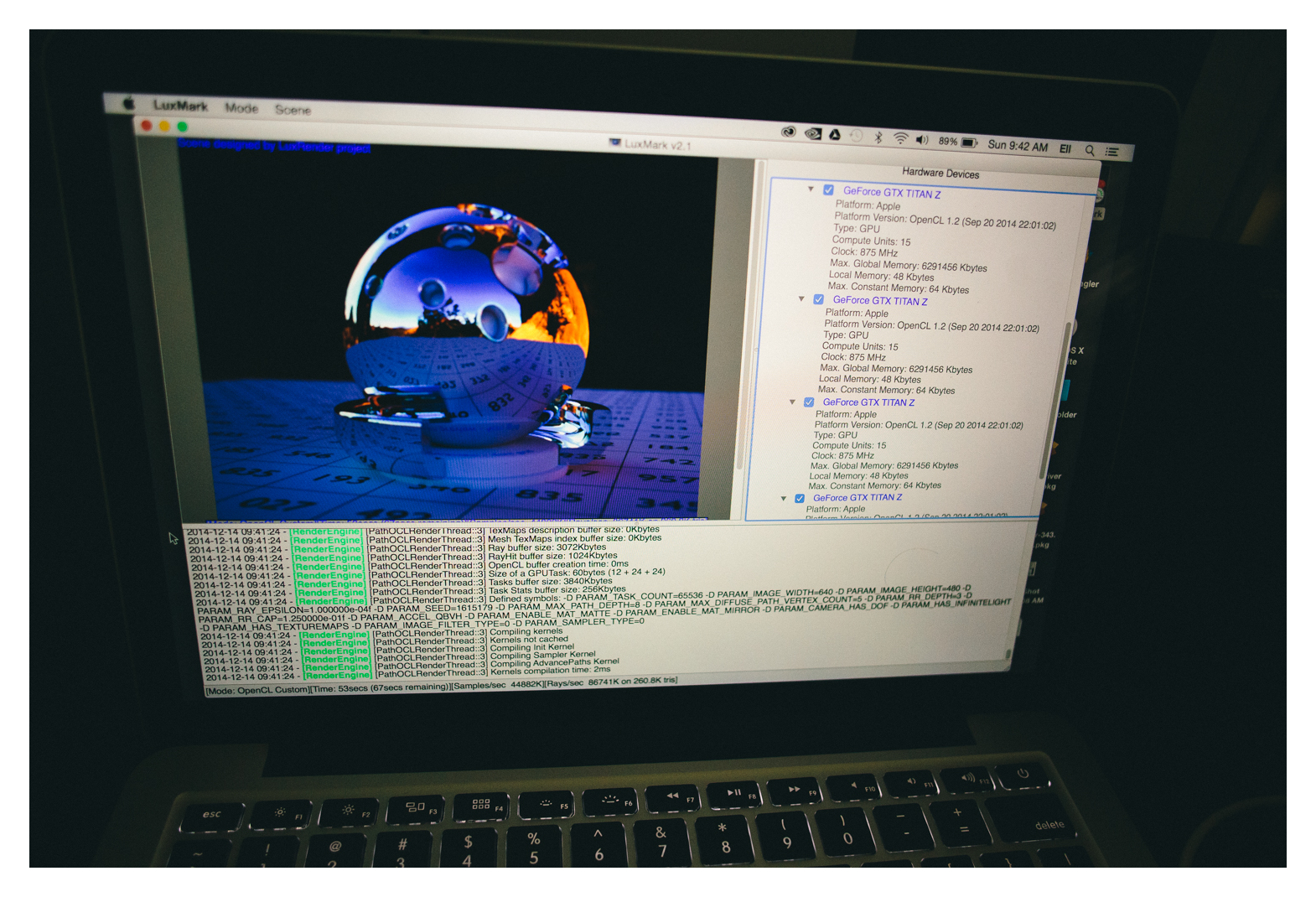The width and height of the screenshot is (1316, 897).
Task: Select the topmost GeForce GTX TITAN Z label
Action: coord(892,193)
